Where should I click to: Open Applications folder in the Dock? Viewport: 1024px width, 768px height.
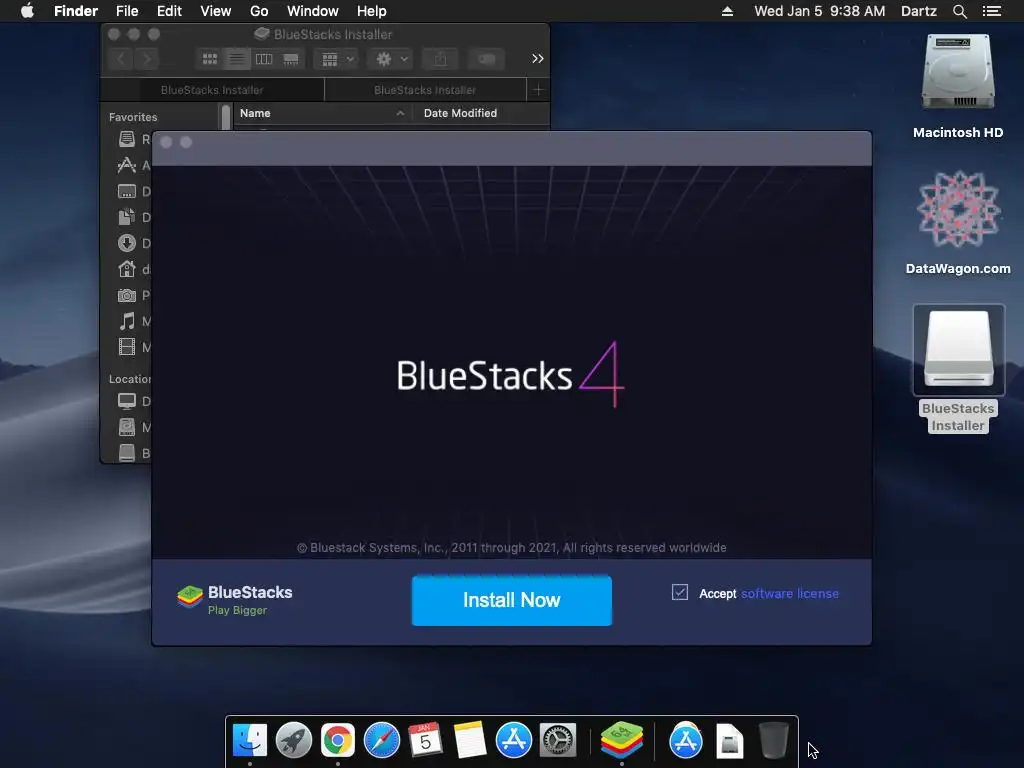click(686, 741)
